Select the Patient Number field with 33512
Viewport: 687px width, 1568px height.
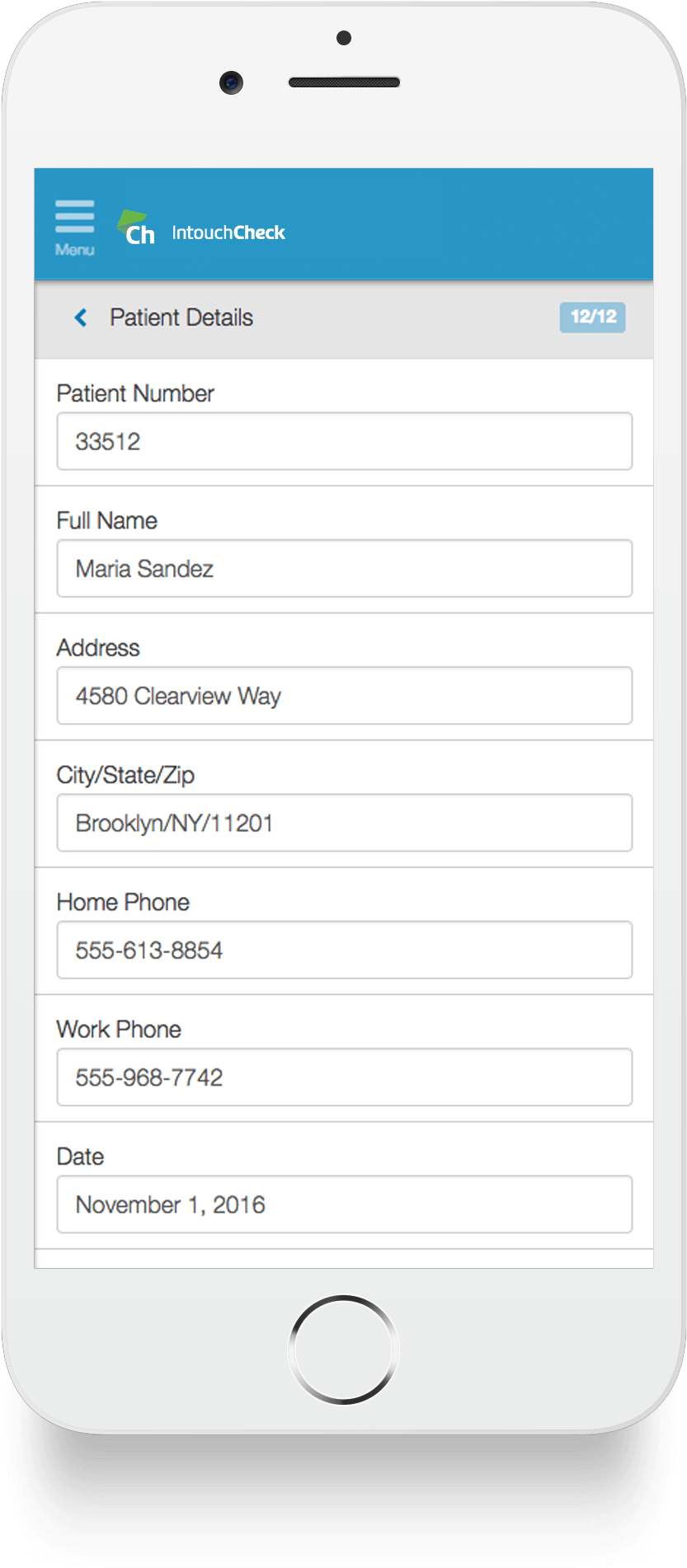pyautogui.click(x=345, y=441)
